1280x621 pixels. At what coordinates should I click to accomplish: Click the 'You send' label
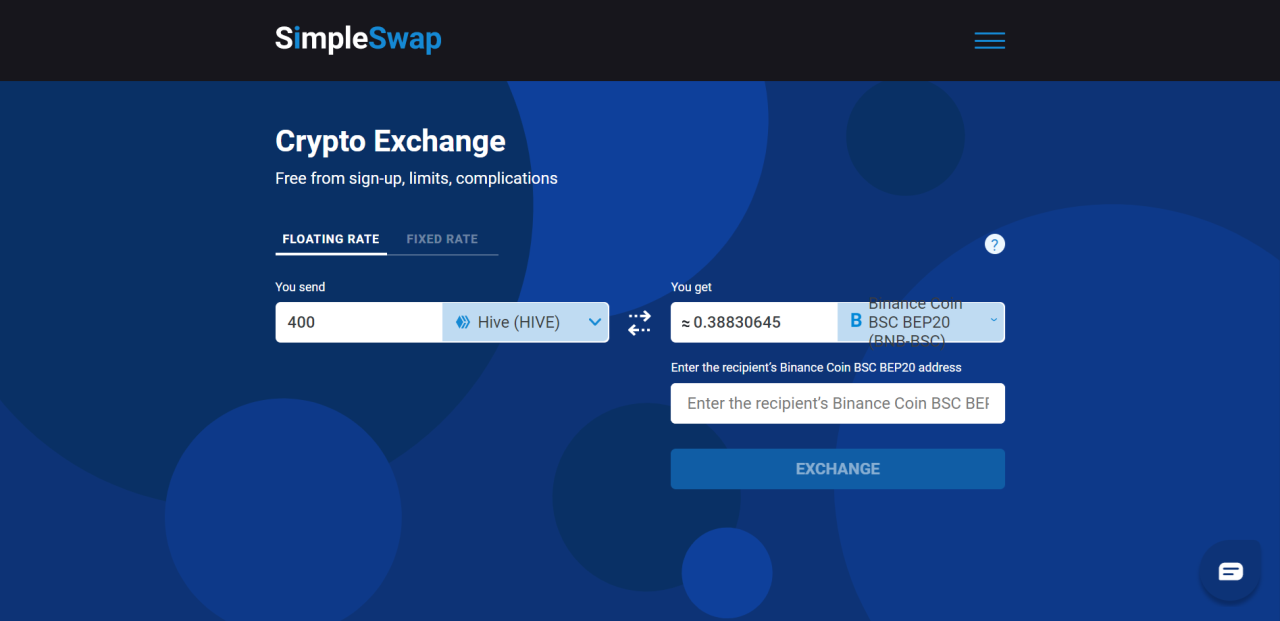click(300, 287)
